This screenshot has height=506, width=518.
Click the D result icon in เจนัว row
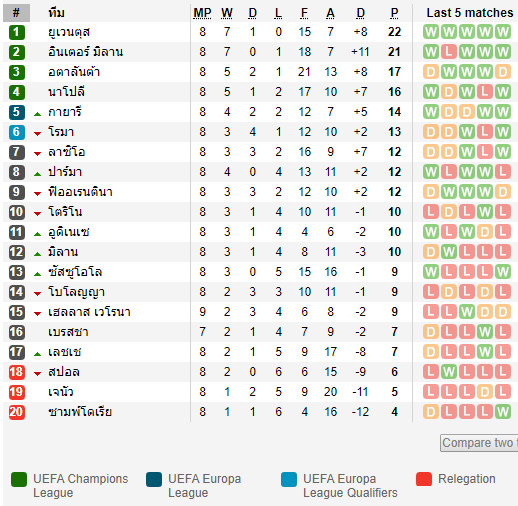coord(485,392)
